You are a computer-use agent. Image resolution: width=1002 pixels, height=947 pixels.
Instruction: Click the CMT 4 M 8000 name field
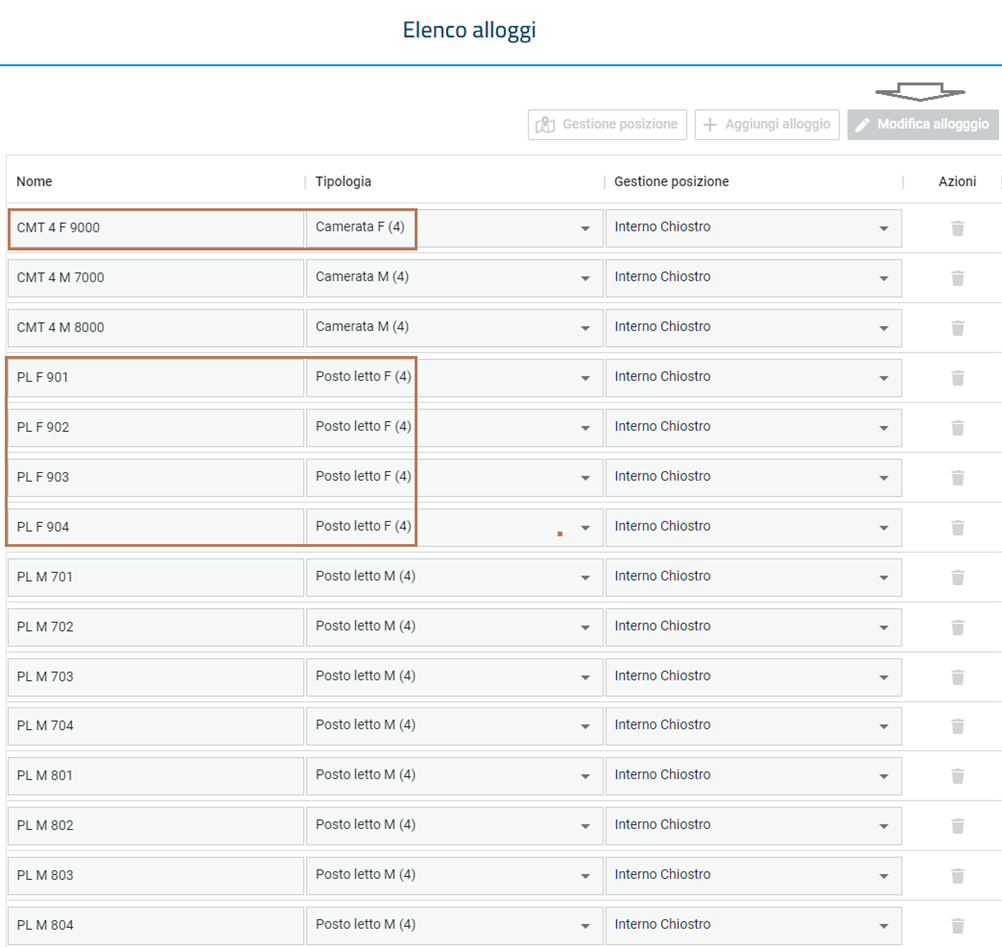pos(156,328)
